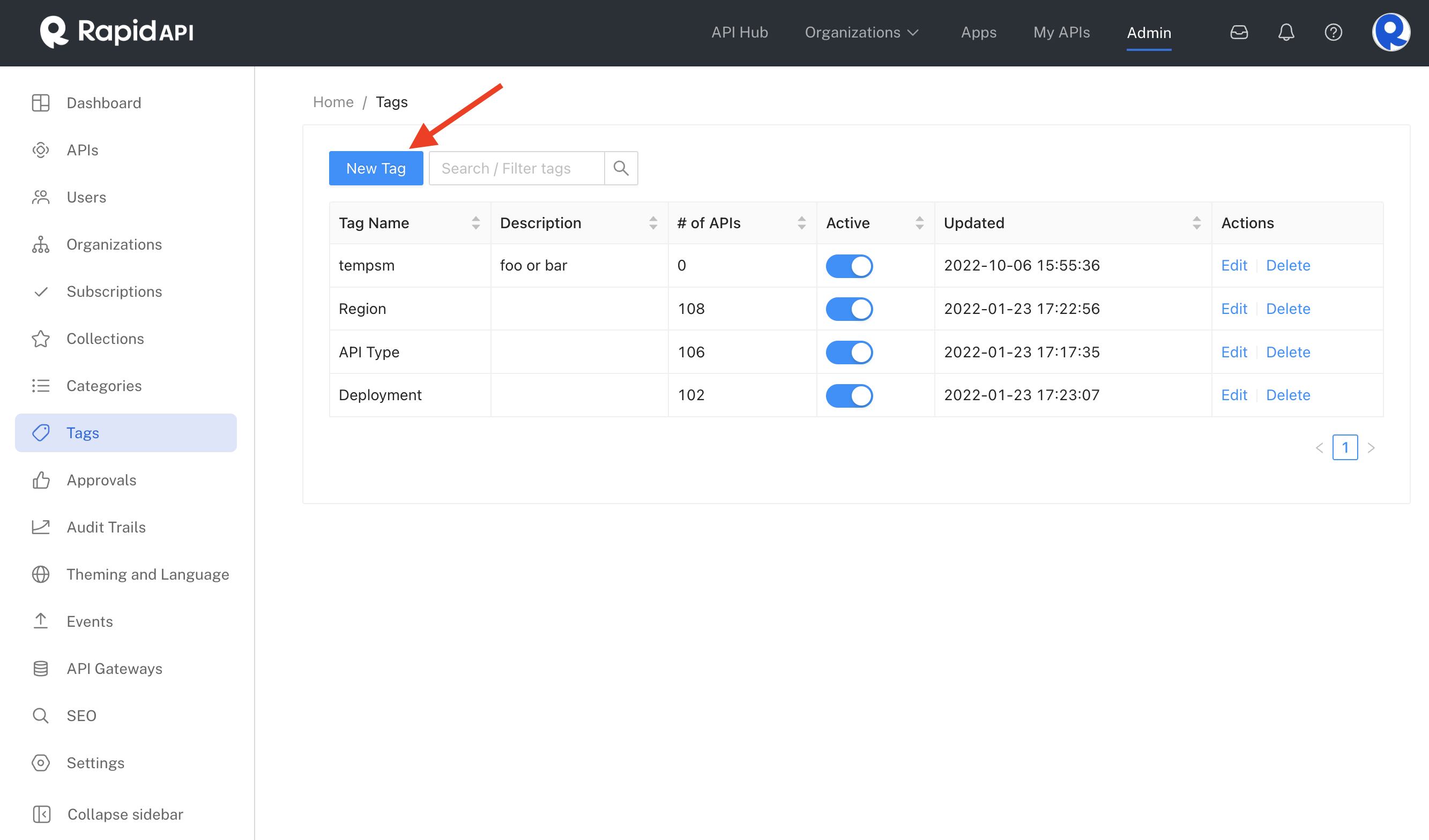Screen dimensions: 1429x840
Task: Switch to the API Hub tab
Action: (740, 32)
